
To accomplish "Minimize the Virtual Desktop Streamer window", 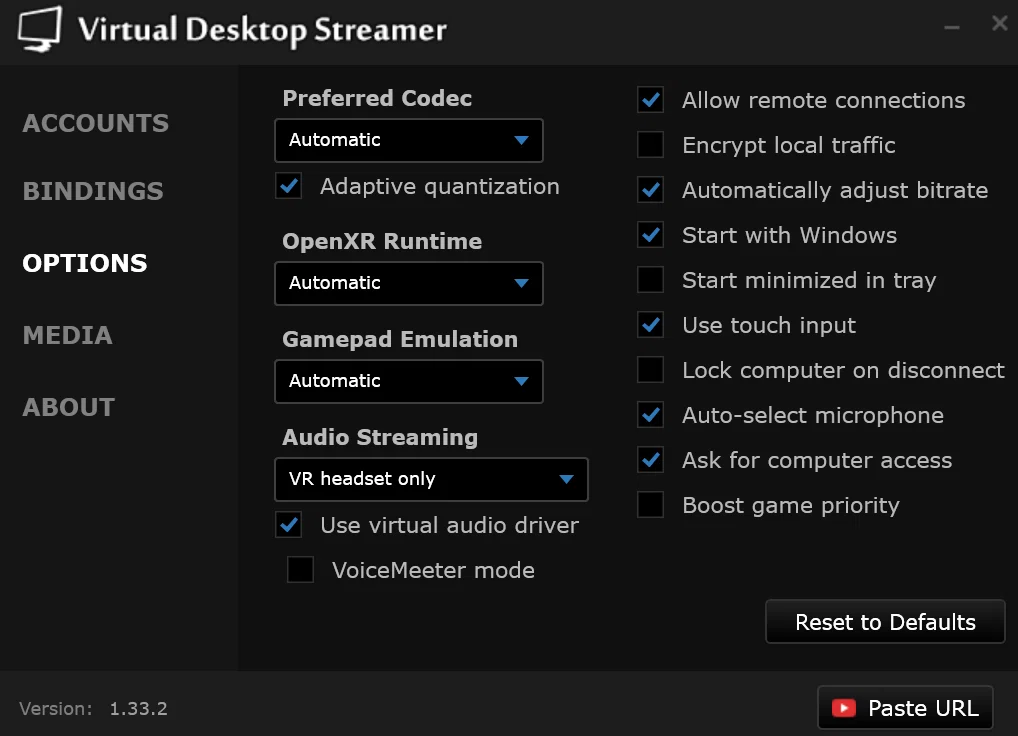I will pos(952,27).
